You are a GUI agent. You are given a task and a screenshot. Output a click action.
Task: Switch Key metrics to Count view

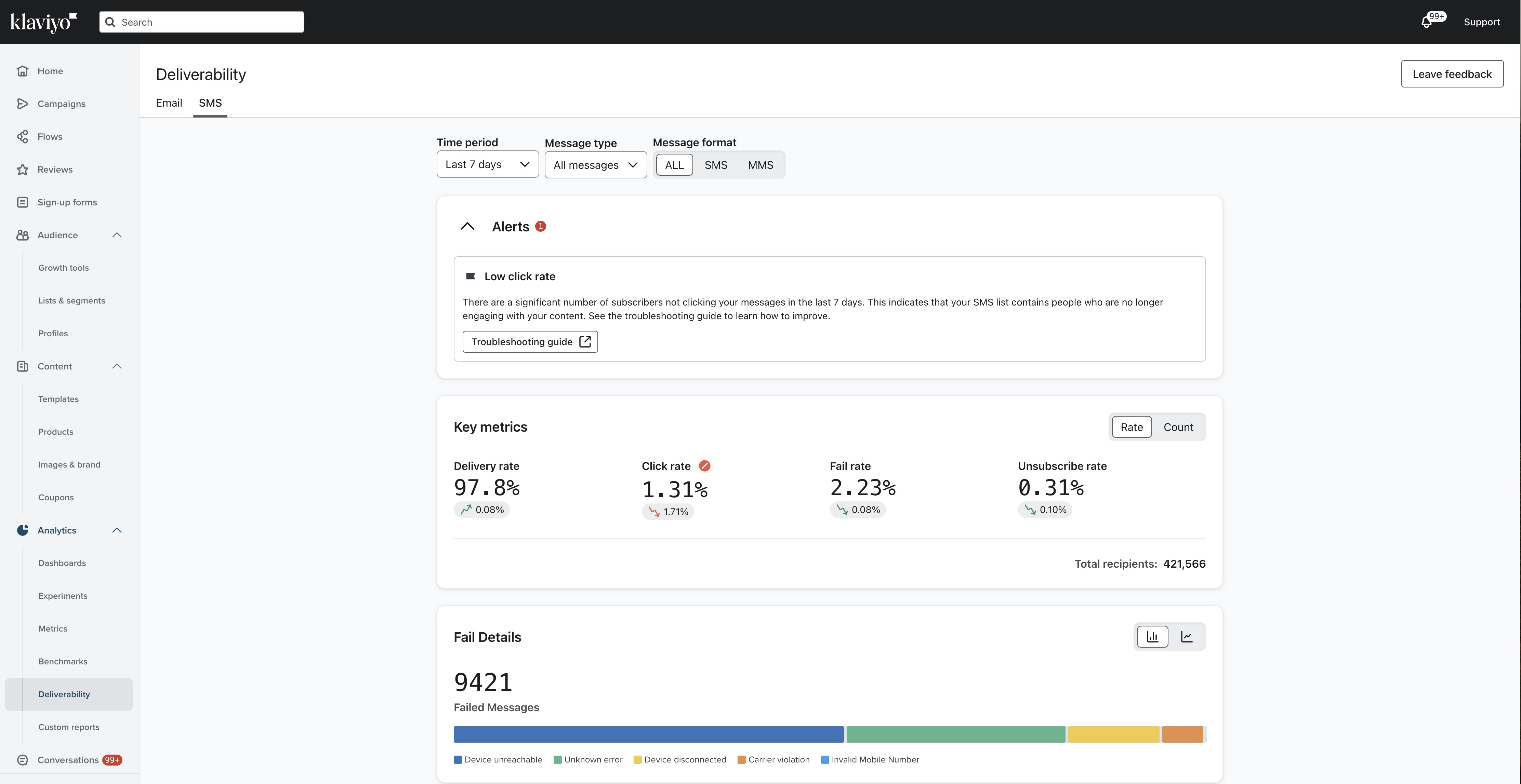pyautogui.click(x=1178, y=427)
